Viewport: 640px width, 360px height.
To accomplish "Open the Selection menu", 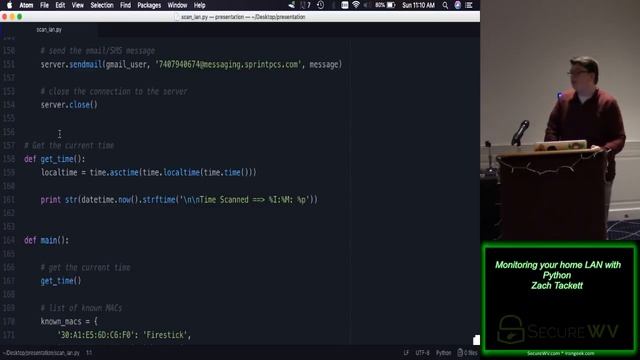I will [x=102, y=5].
